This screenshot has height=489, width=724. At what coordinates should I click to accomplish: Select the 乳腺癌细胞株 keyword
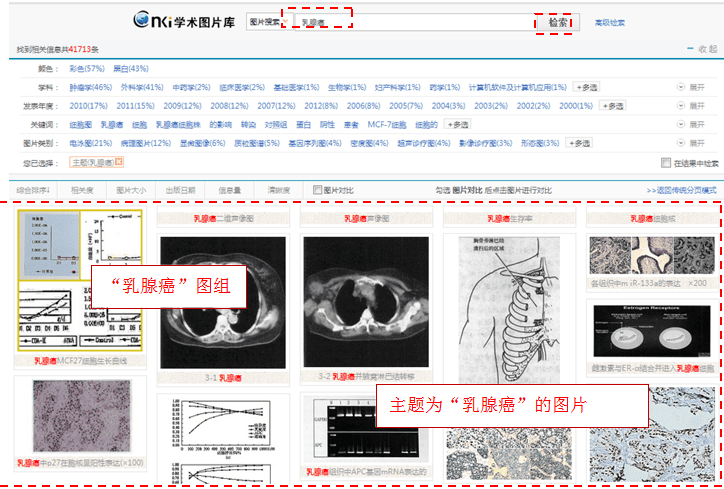178,124
